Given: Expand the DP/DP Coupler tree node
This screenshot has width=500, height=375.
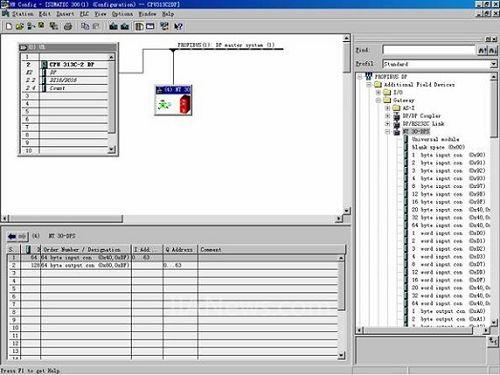Looking at the screenshot, I should coord(387,116).
